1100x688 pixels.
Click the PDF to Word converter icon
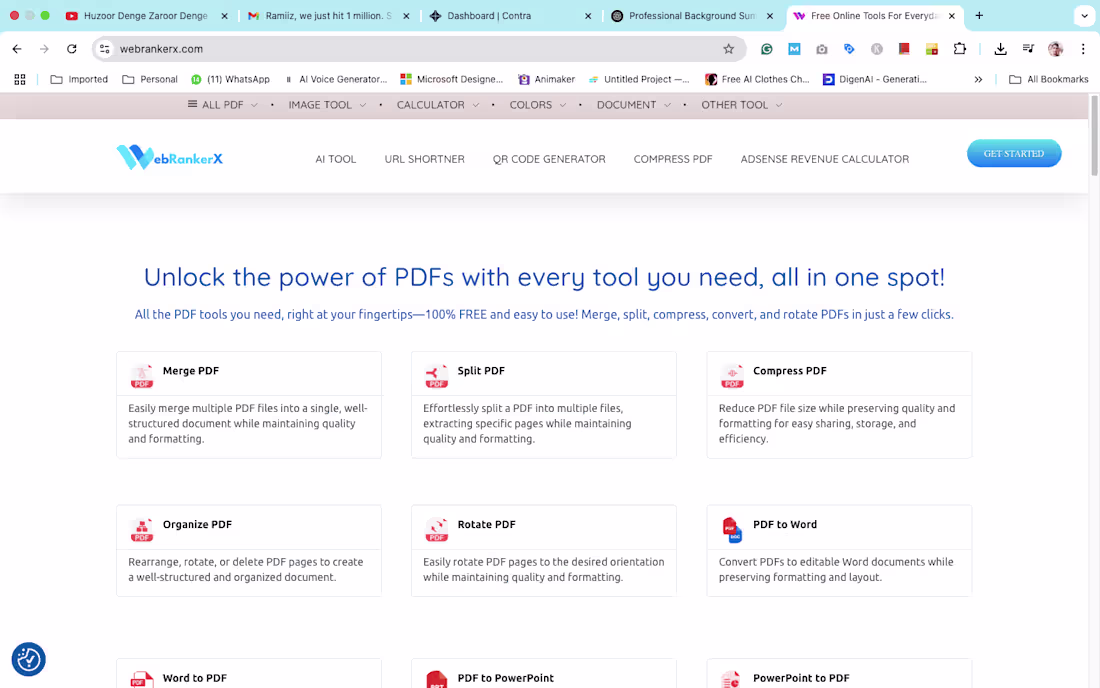731,530
